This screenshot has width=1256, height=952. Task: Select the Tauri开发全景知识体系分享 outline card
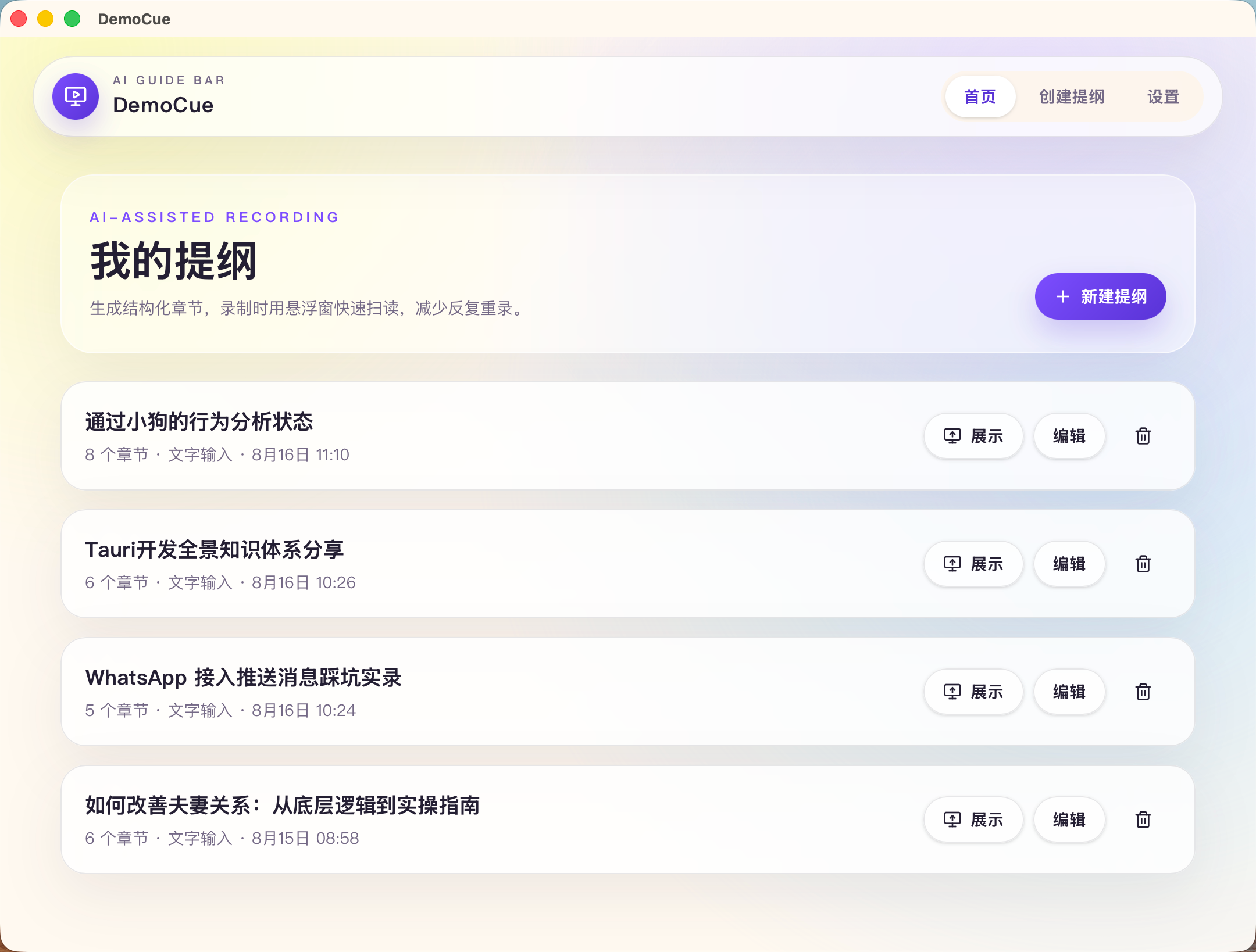628,564
